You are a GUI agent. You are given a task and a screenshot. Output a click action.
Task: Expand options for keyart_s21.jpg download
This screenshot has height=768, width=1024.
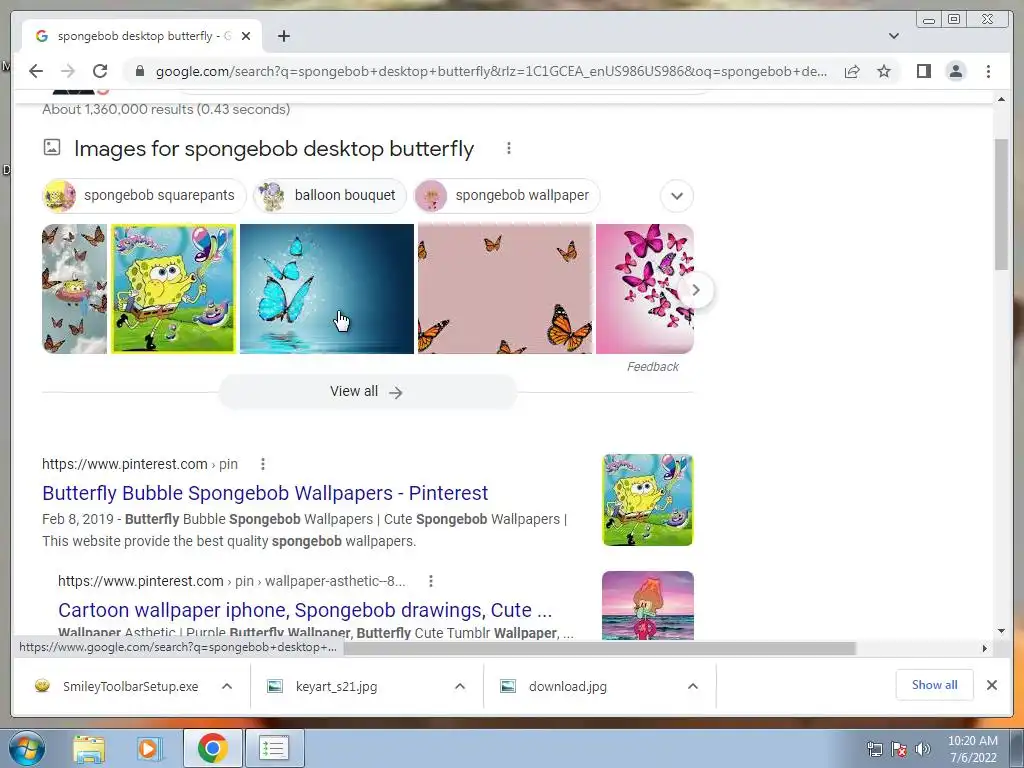click(460, 686)
